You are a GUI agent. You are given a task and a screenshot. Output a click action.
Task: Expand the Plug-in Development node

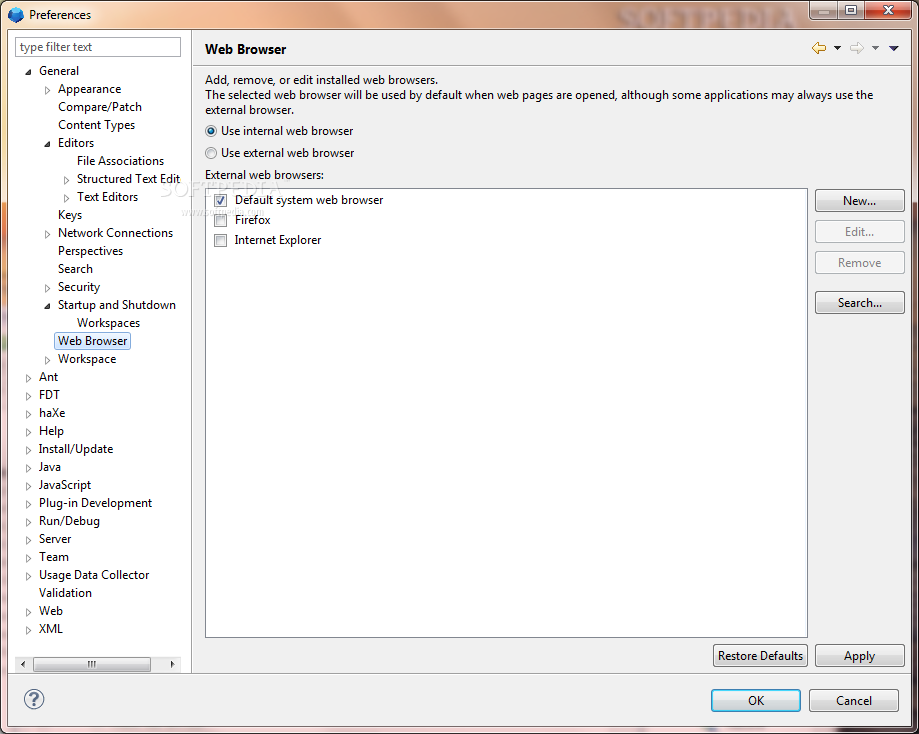point(28,504)
